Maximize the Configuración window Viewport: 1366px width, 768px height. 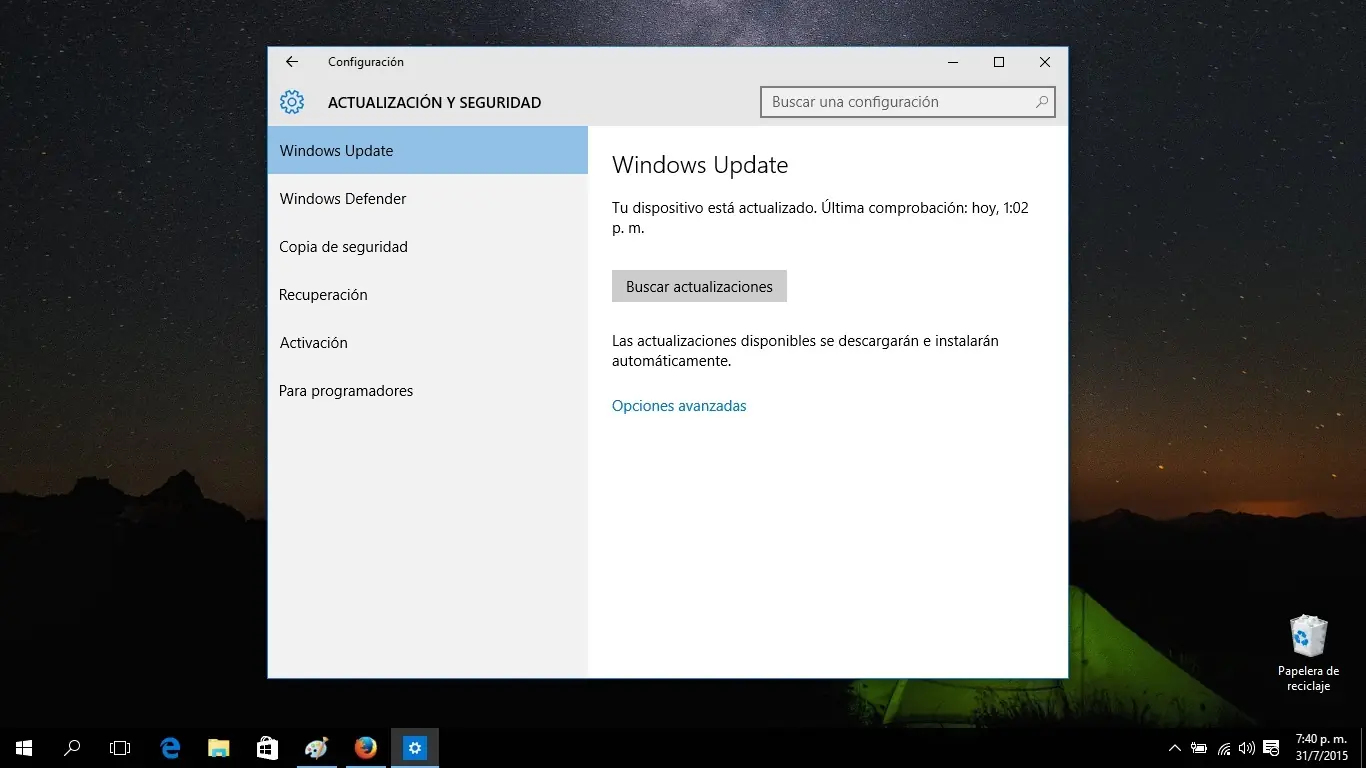point(999,62)
